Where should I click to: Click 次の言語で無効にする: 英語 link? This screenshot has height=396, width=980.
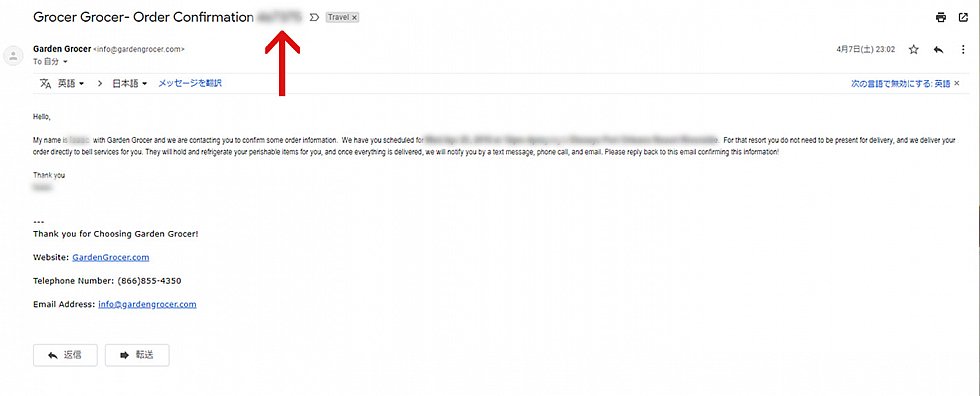(900, 83)
